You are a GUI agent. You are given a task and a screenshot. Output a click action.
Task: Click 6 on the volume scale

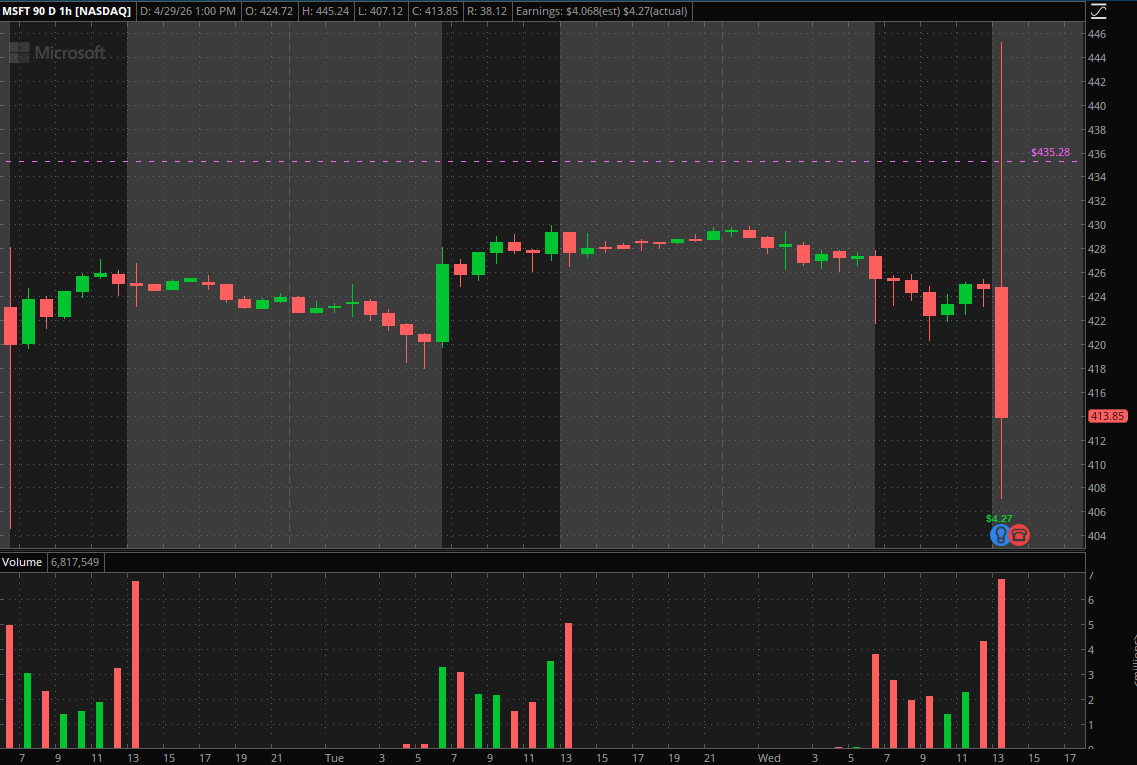pyautogui.click(x=1091, y=600)
